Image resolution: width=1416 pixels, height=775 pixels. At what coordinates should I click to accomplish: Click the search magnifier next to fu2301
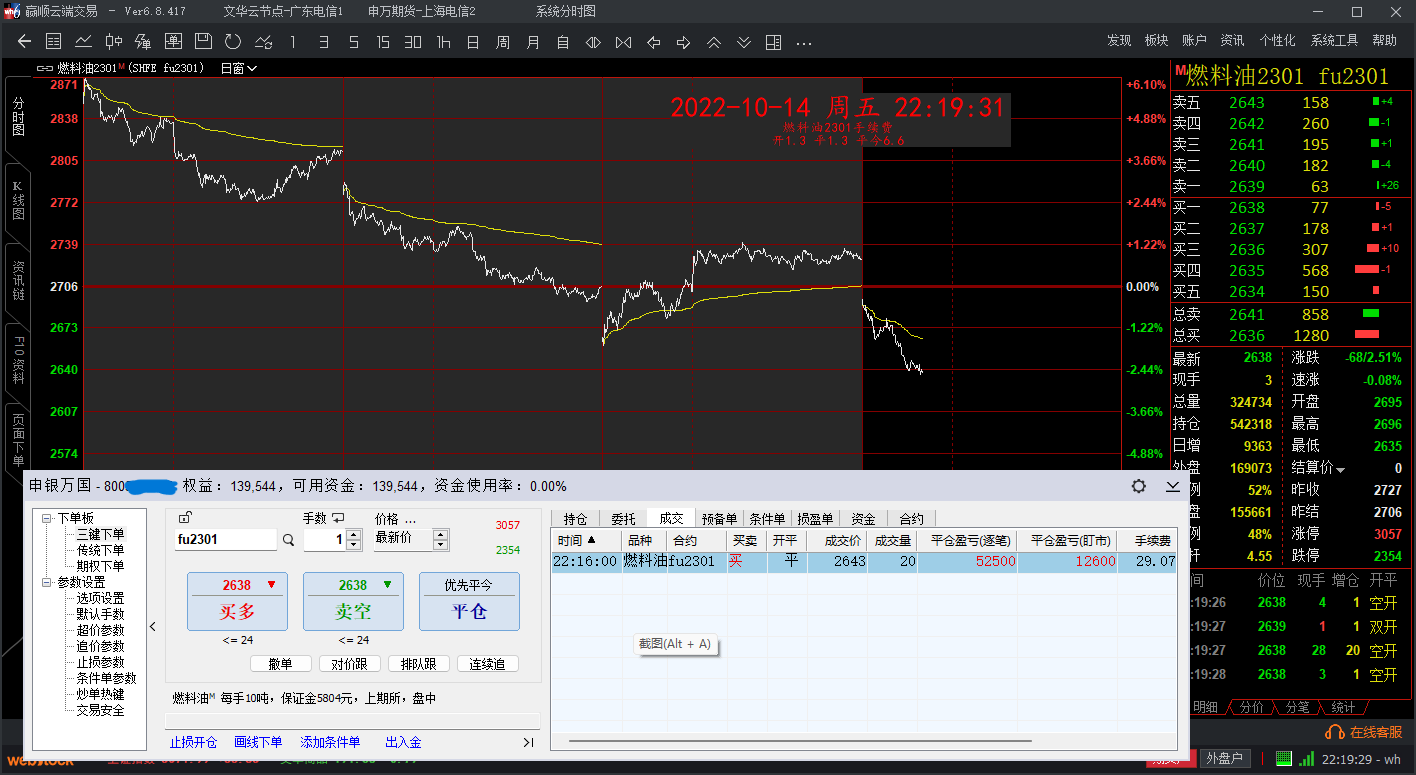pos(288,540)
